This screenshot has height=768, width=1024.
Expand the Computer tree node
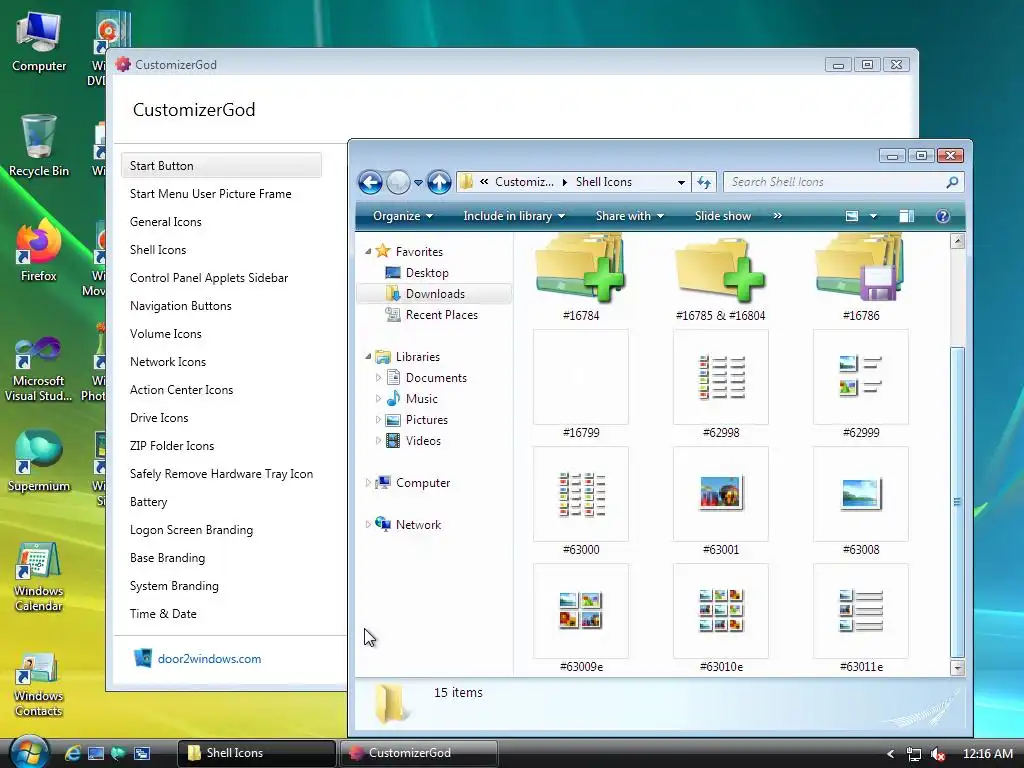point(368,483)
